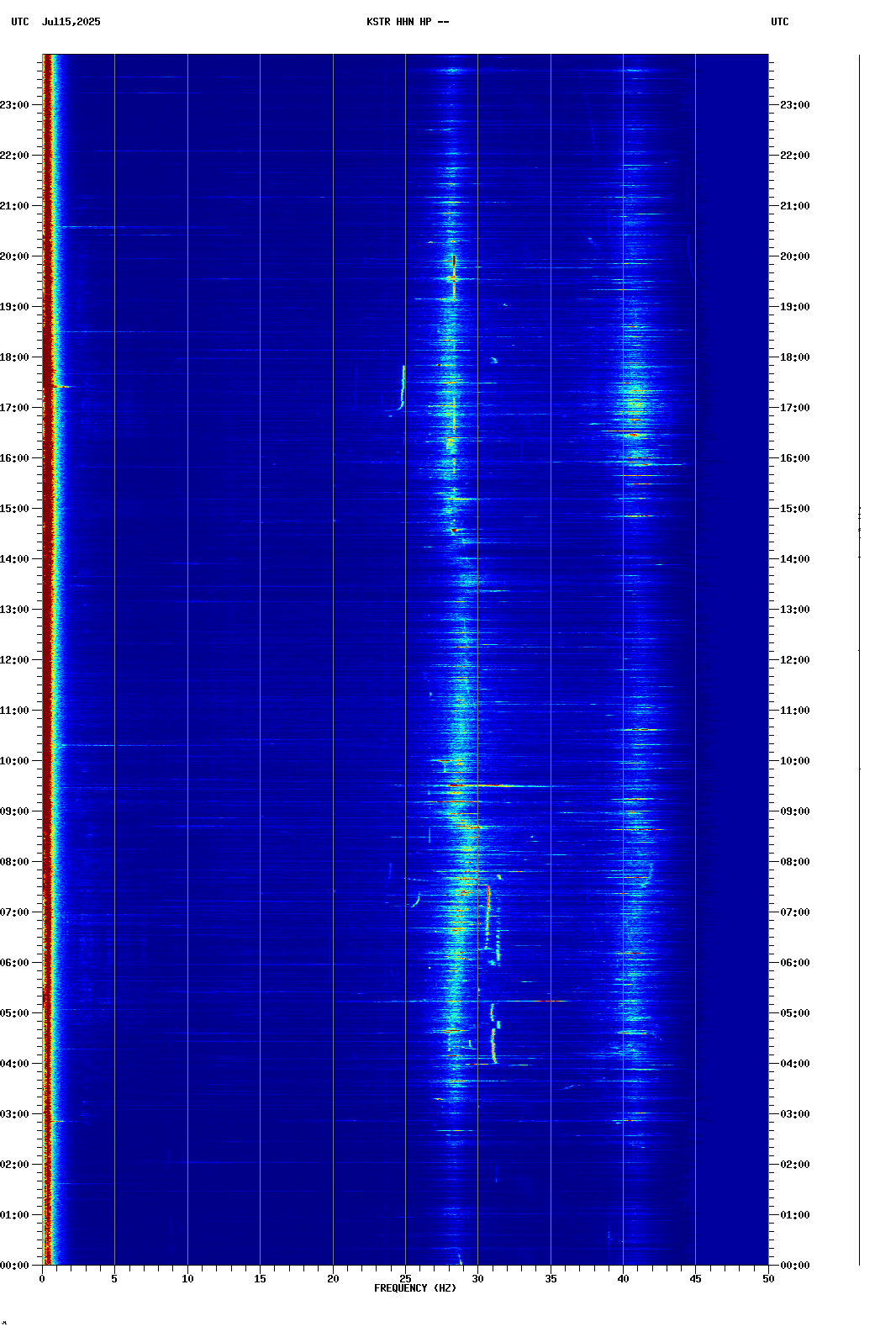Viewport: 896px width, 1332px height.
Task: Click 16:00 on the right time axis
Action: pos(795,458)
